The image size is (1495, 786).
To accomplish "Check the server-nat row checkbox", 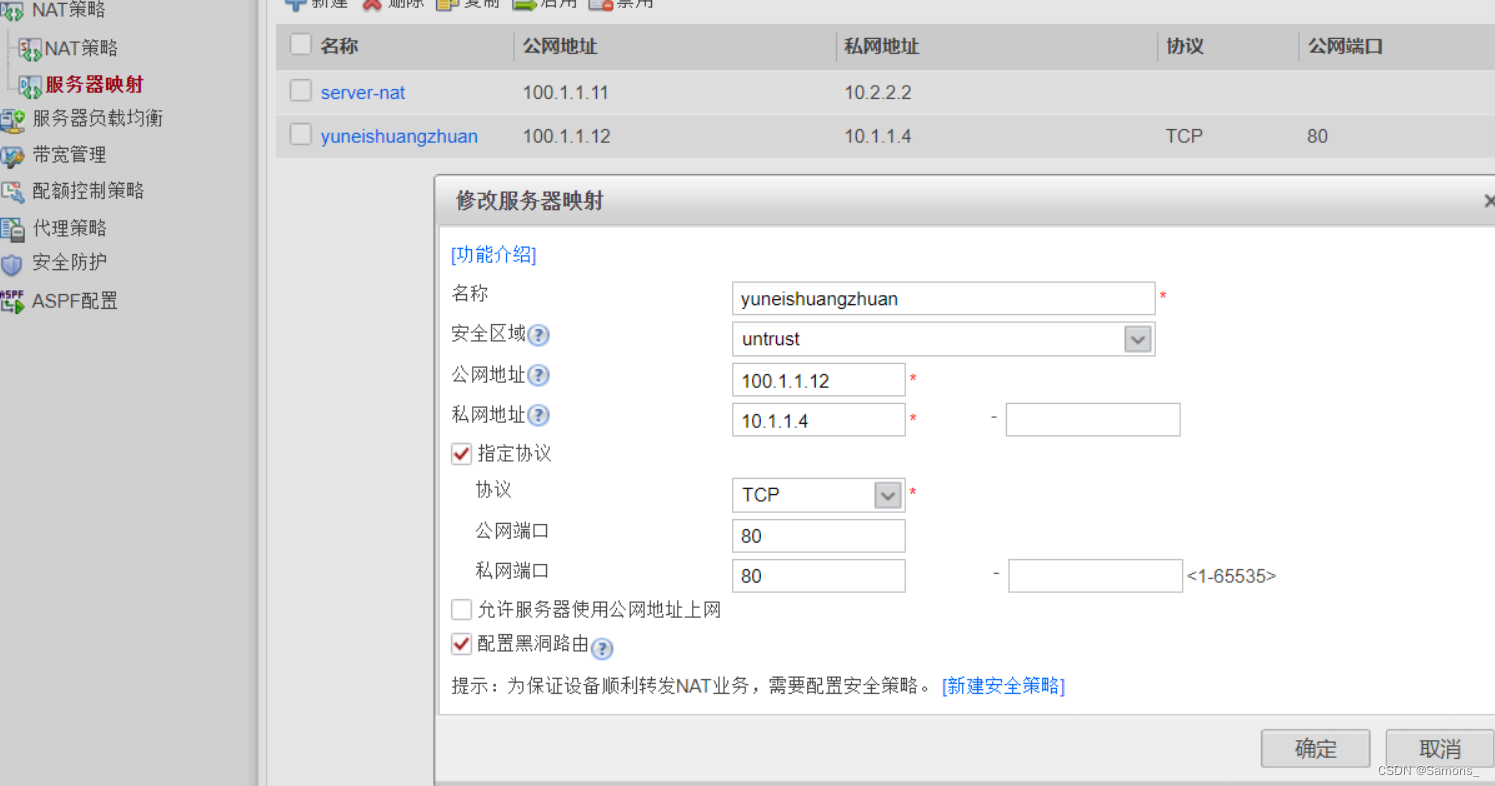I will pos(300,91).
